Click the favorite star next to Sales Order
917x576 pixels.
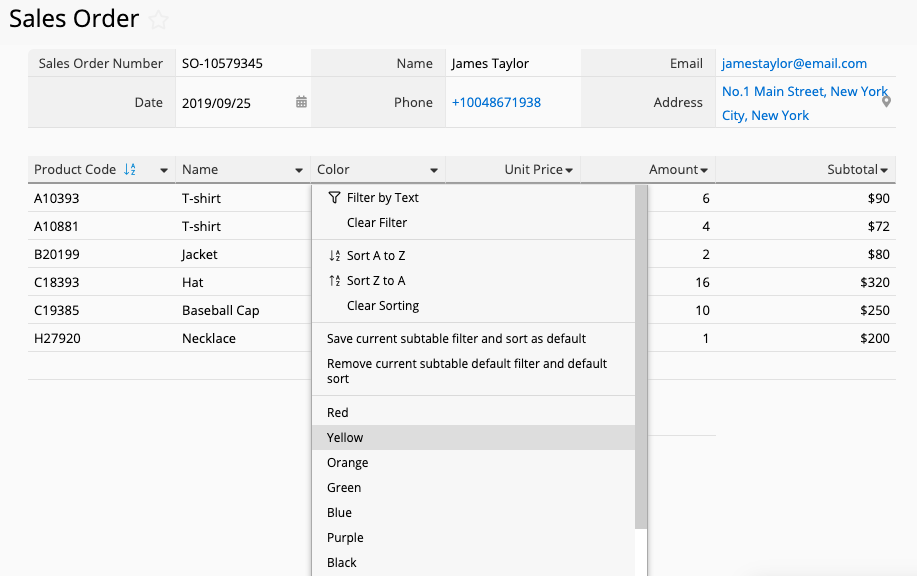coord(158,20)
